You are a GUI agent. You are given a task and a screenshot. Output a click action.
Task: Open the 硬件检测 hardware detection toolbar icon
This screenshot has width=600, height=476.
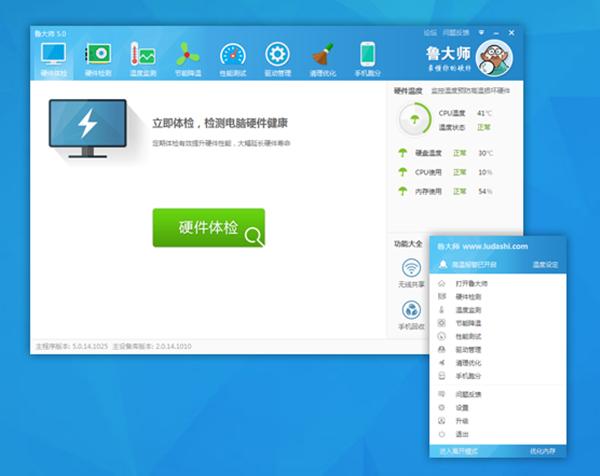(x=98, y=59)
